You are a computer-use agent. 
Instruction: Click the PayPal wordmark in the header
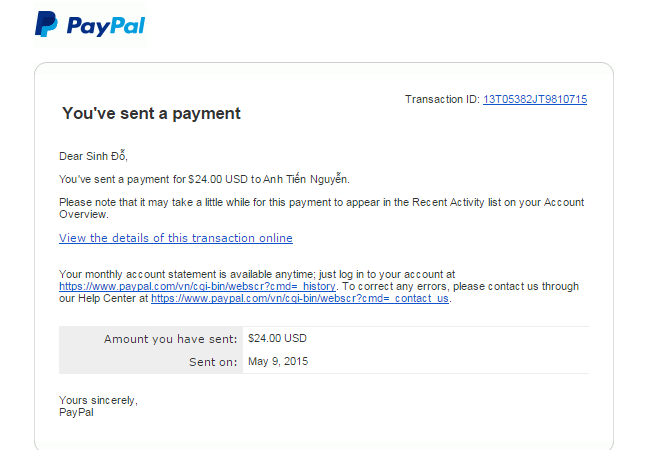coord(106,25)
